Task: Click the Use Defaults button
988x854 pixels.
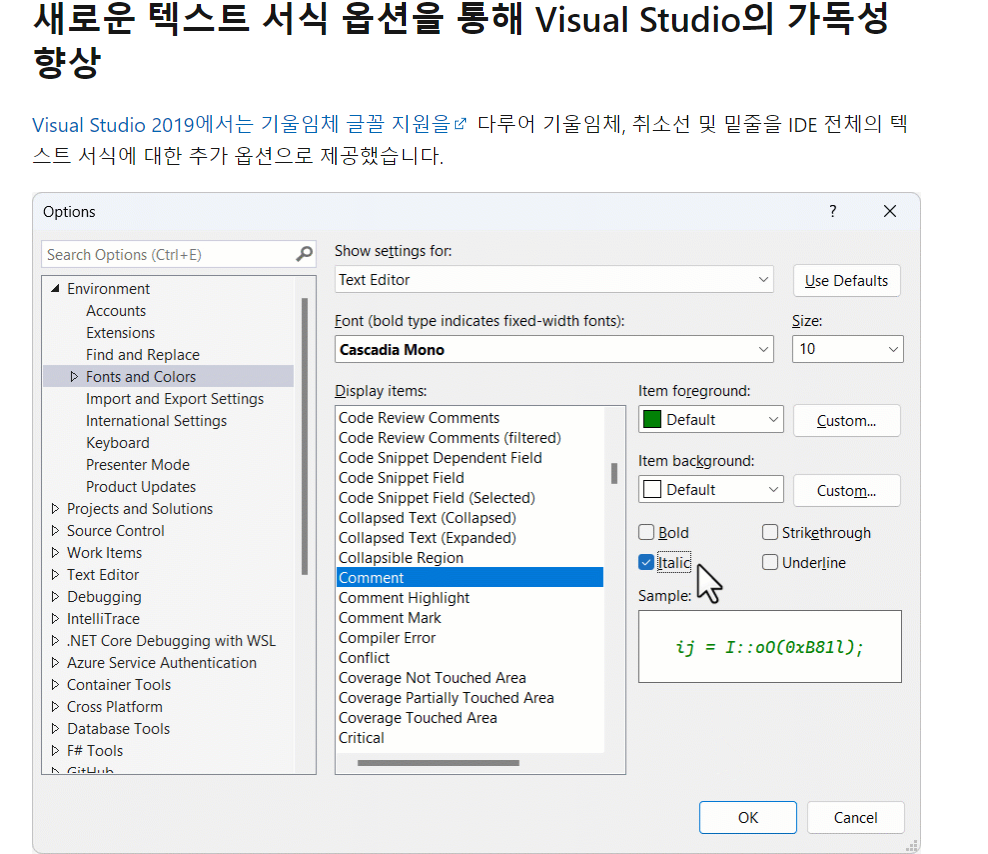Action: [x=846, y=280]
